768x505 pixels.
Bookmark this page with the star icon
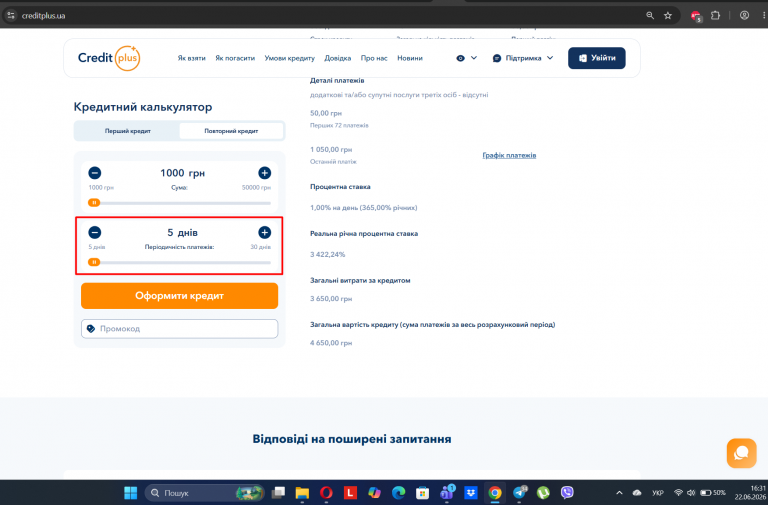click(x=668, y=15)
